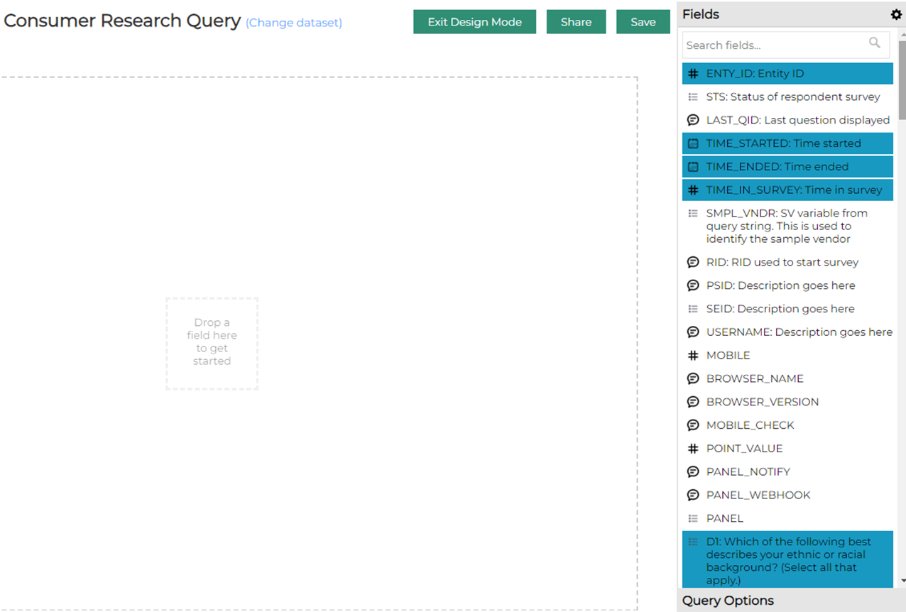Image resolution: width=906 pixels, height=612 pixels.
Task: Click the calendar icon beside TIME_STARTED
Action: [693, 144]
